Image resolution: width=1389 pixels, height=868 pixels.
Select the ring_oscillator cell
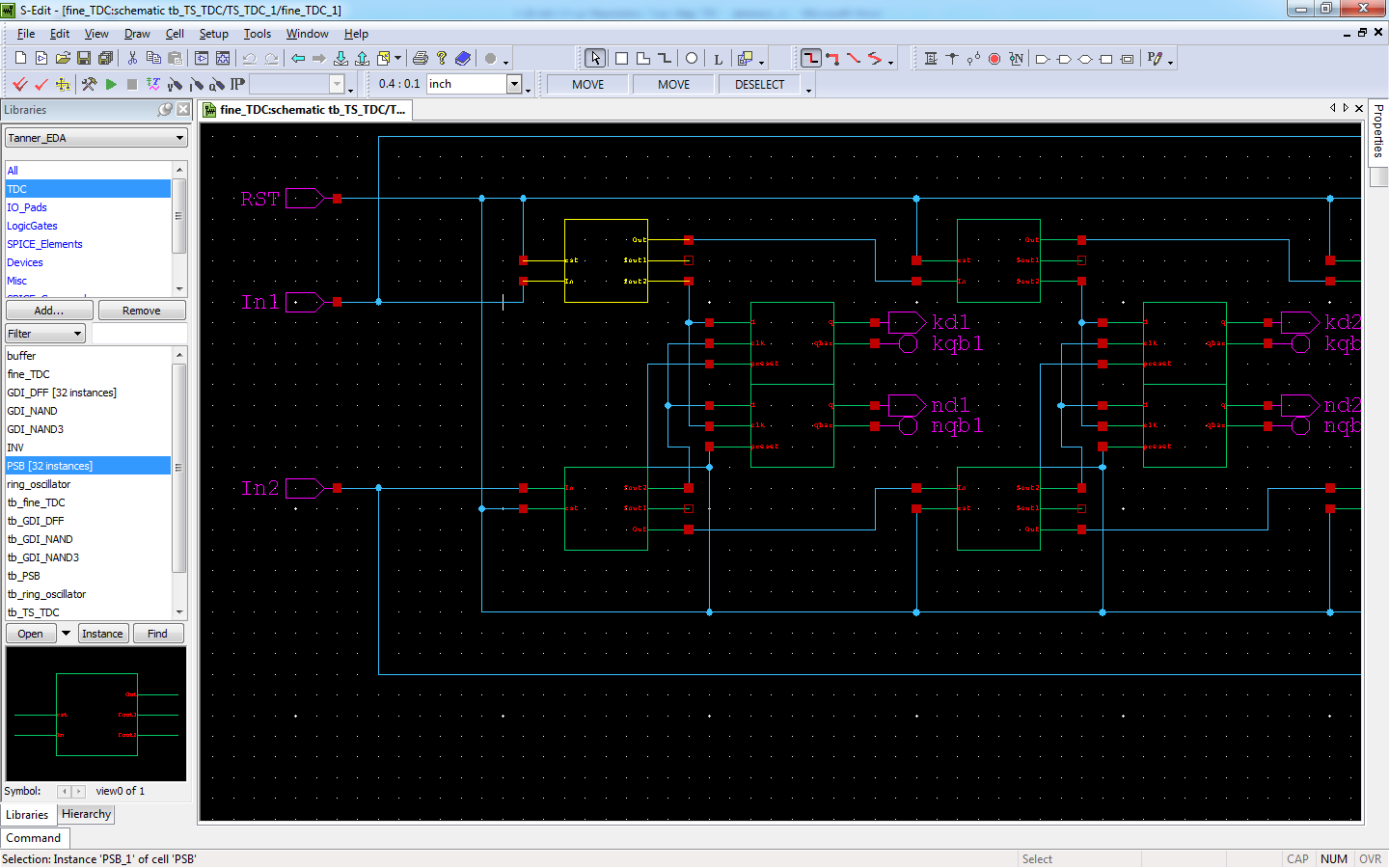click(88, 484)
